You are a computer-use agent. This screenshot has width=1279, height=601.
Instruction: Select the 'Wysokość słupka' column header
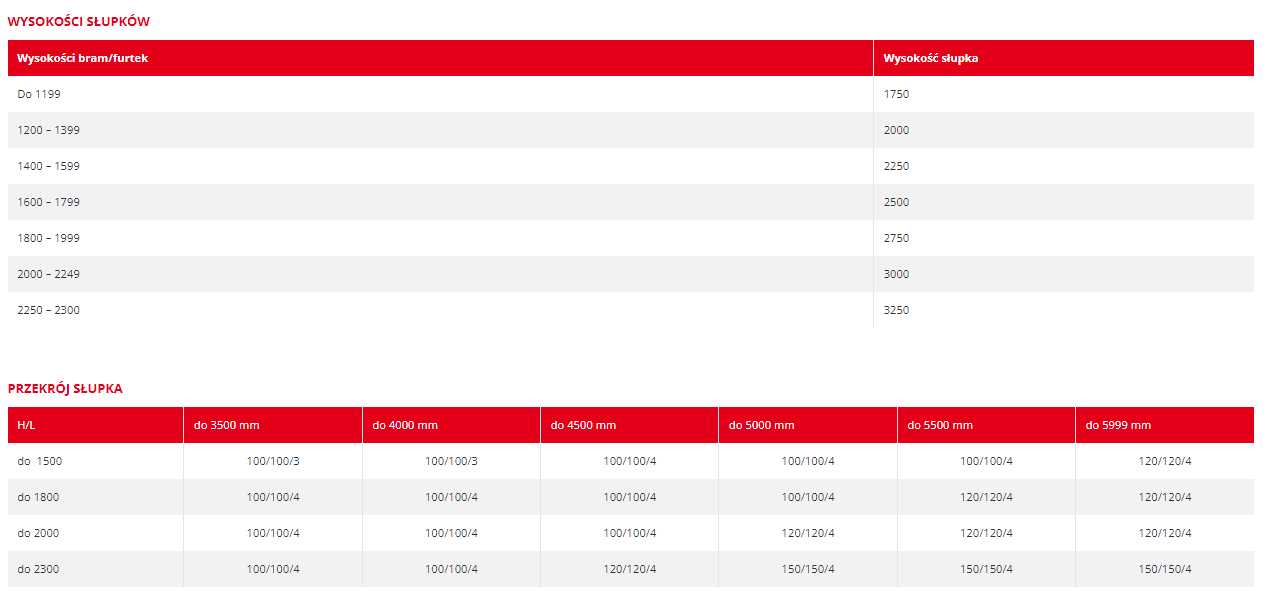click(1064, 58)
